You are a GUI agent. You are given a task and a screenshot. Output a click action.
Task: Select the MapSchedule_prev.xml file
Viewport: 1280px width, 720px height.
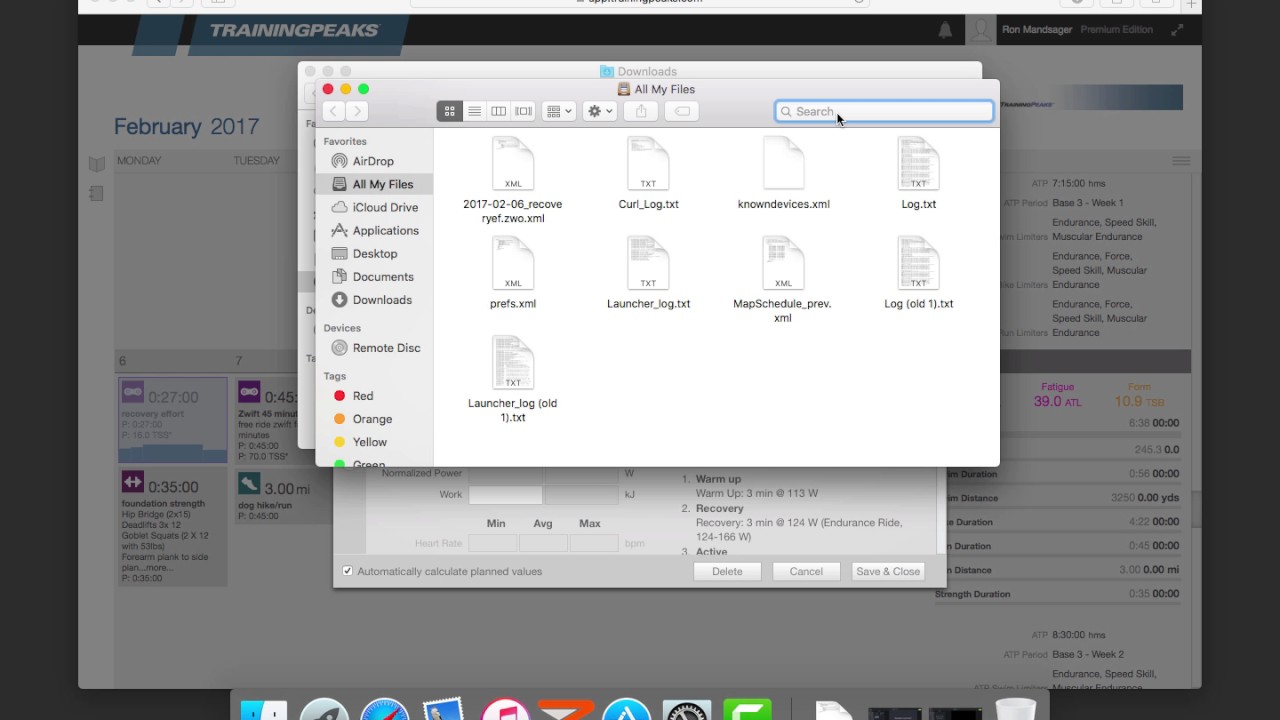pos(783,280)
